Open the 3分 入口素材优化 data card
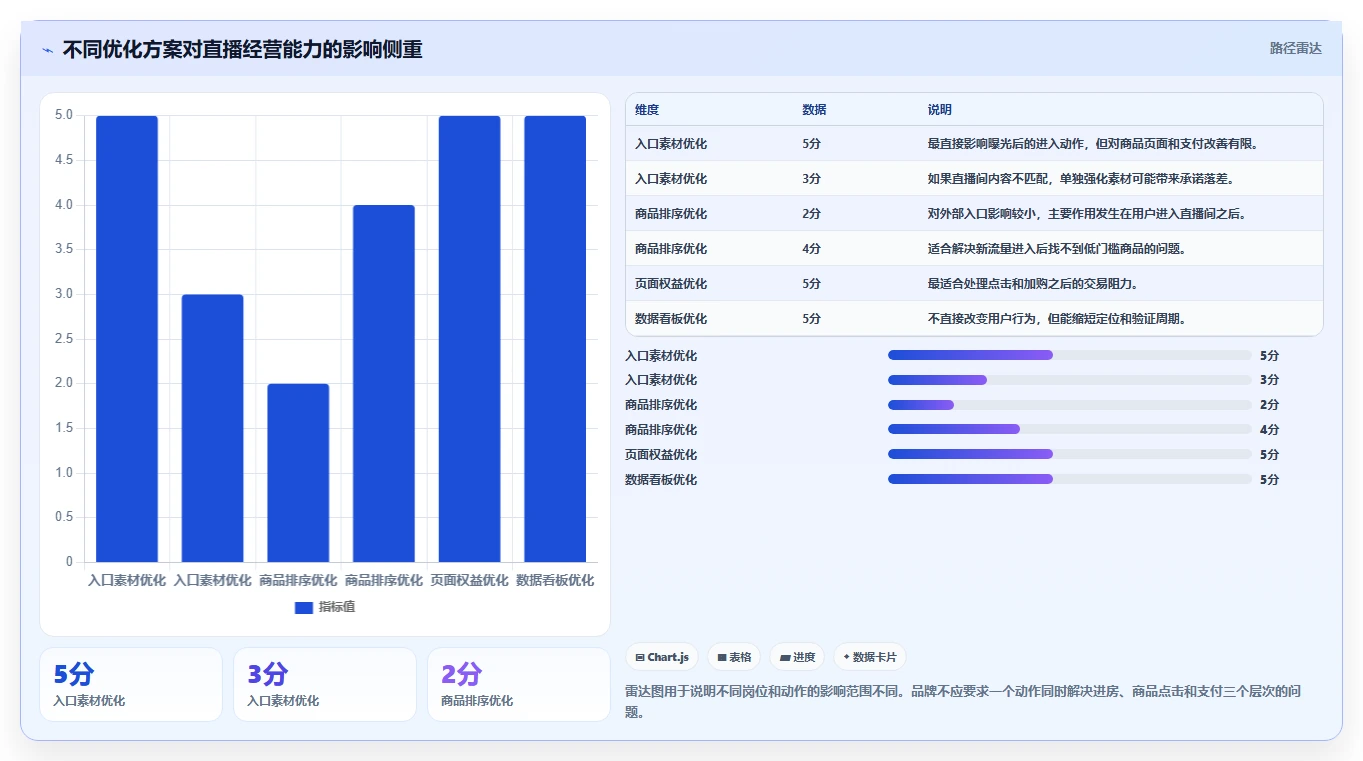1363x761 pixels. (325, 684)
